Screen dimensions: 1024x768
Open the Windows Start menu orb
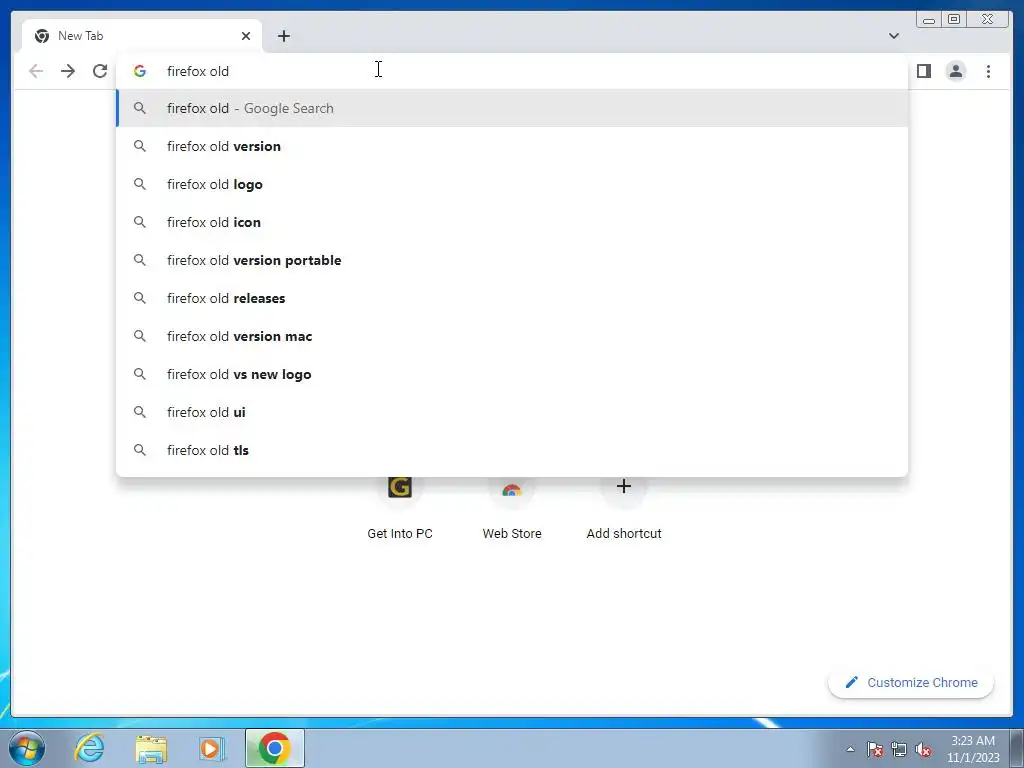tap(27, 748)
